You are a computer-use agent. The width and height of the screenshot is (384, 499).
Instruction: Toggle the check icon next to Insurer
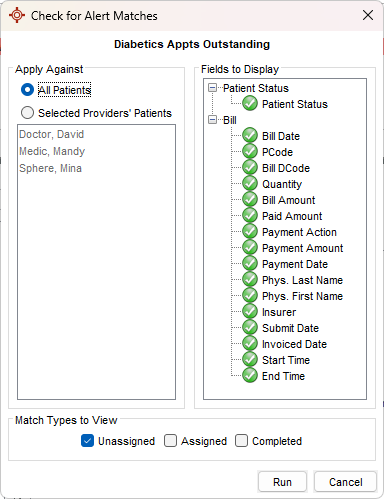250,312
